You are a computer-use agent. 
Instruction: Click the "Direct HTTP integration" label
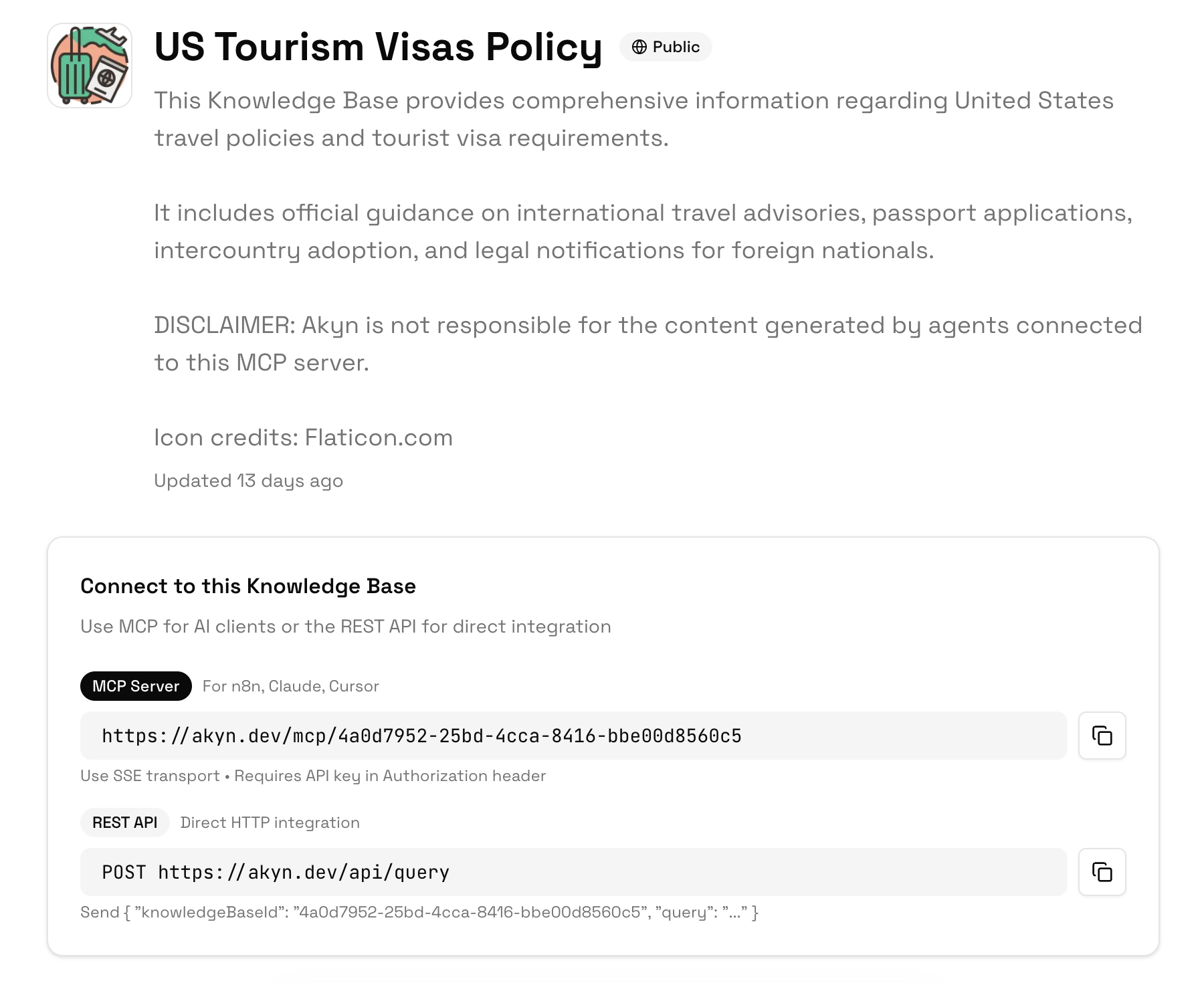point(270,823)
